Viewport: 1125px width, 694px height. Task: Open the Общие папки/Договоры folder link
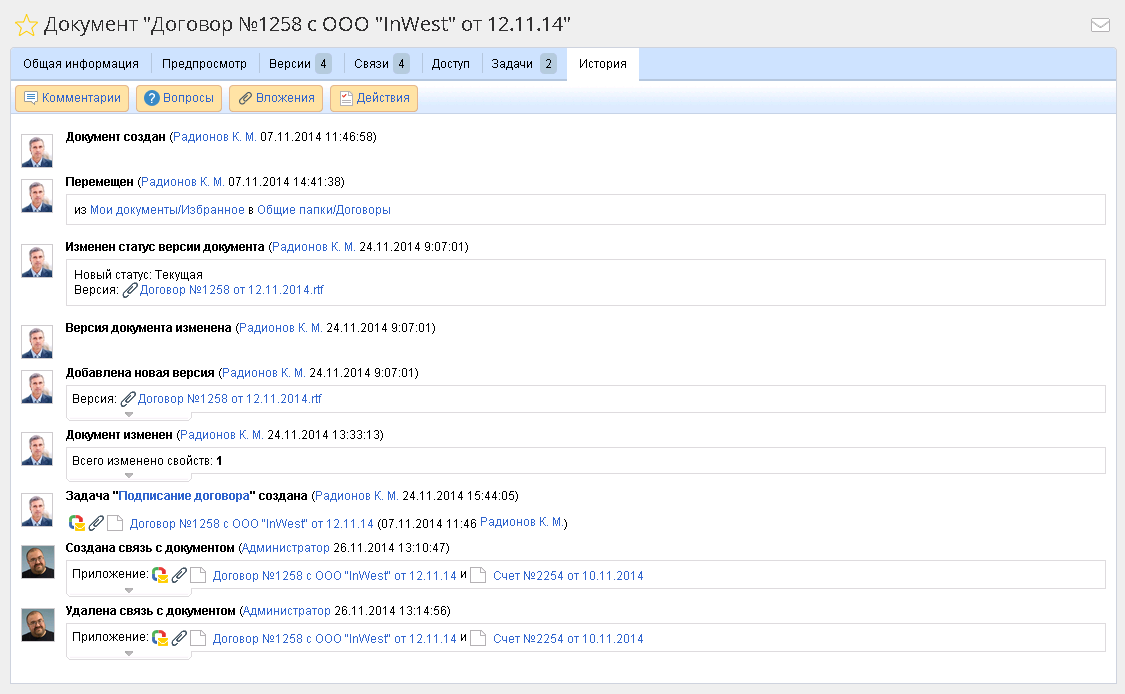tap(324, 210)
